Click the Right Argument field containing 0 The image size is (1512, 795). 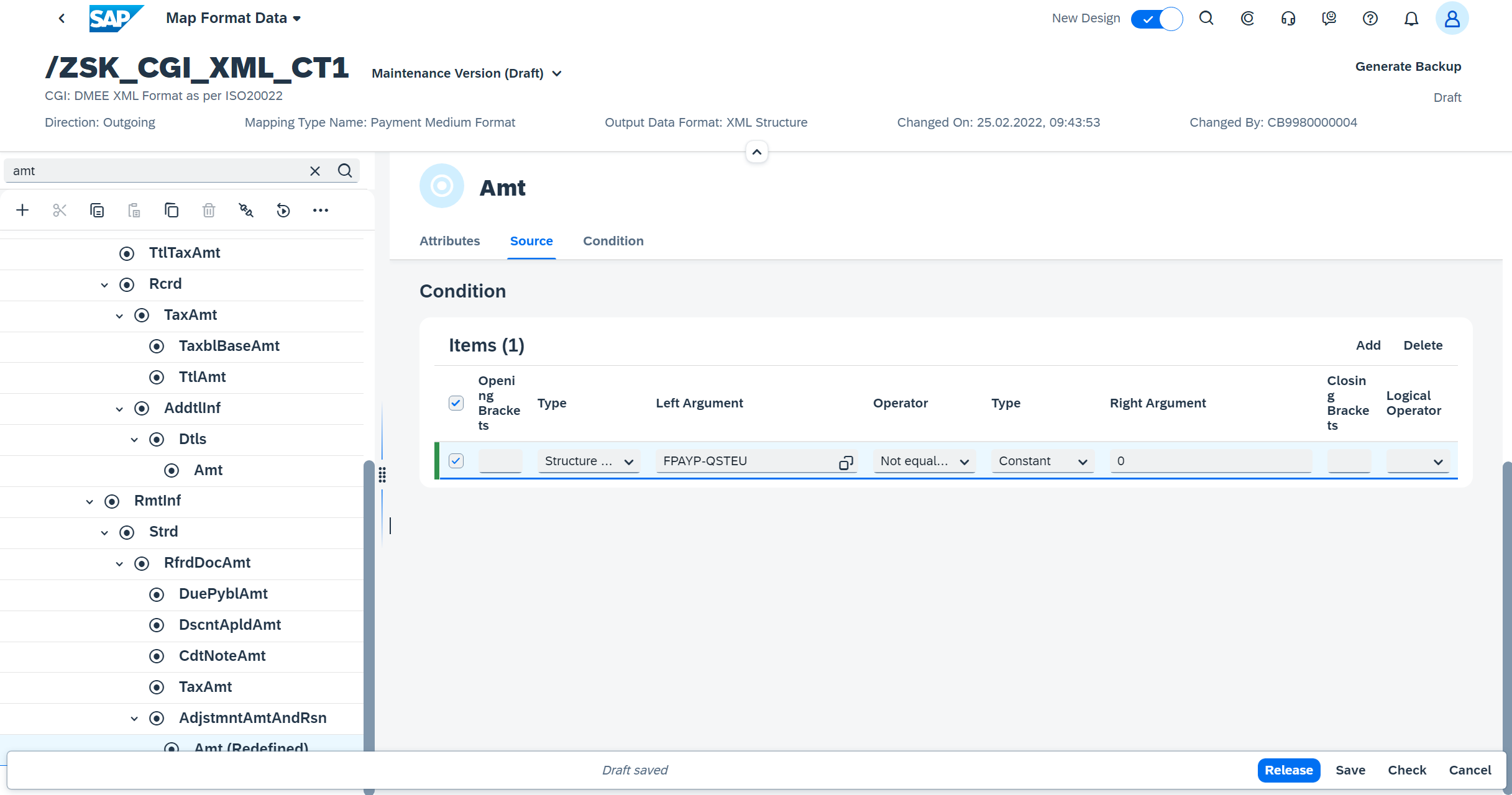pyautogui.click(x=1211, y=461)
